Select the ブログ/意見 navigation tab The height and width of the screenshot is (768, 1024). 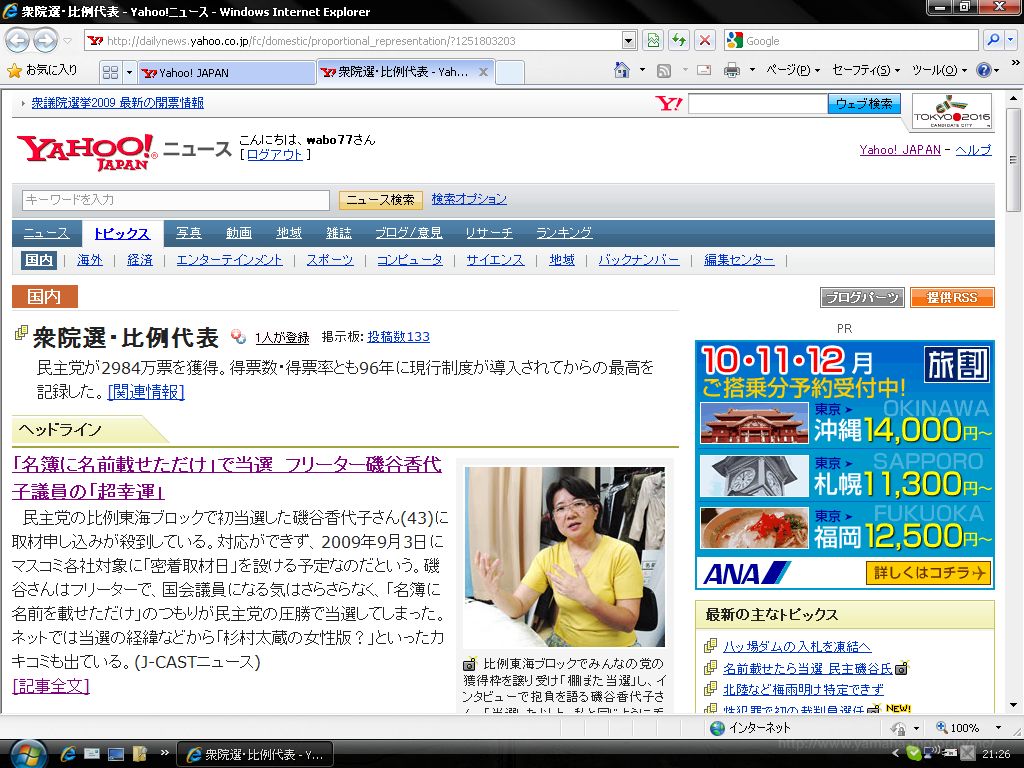408,233
